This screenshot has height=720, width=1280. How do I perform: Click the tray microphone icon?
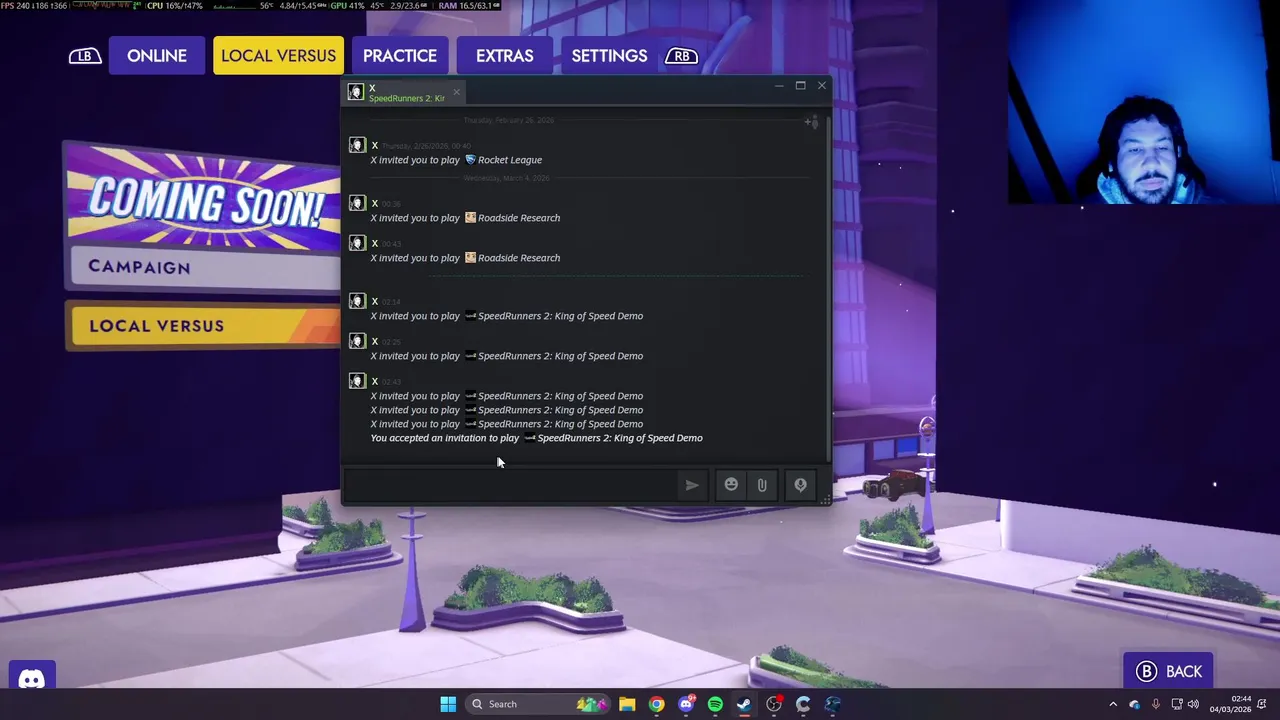pos(1156,704)
